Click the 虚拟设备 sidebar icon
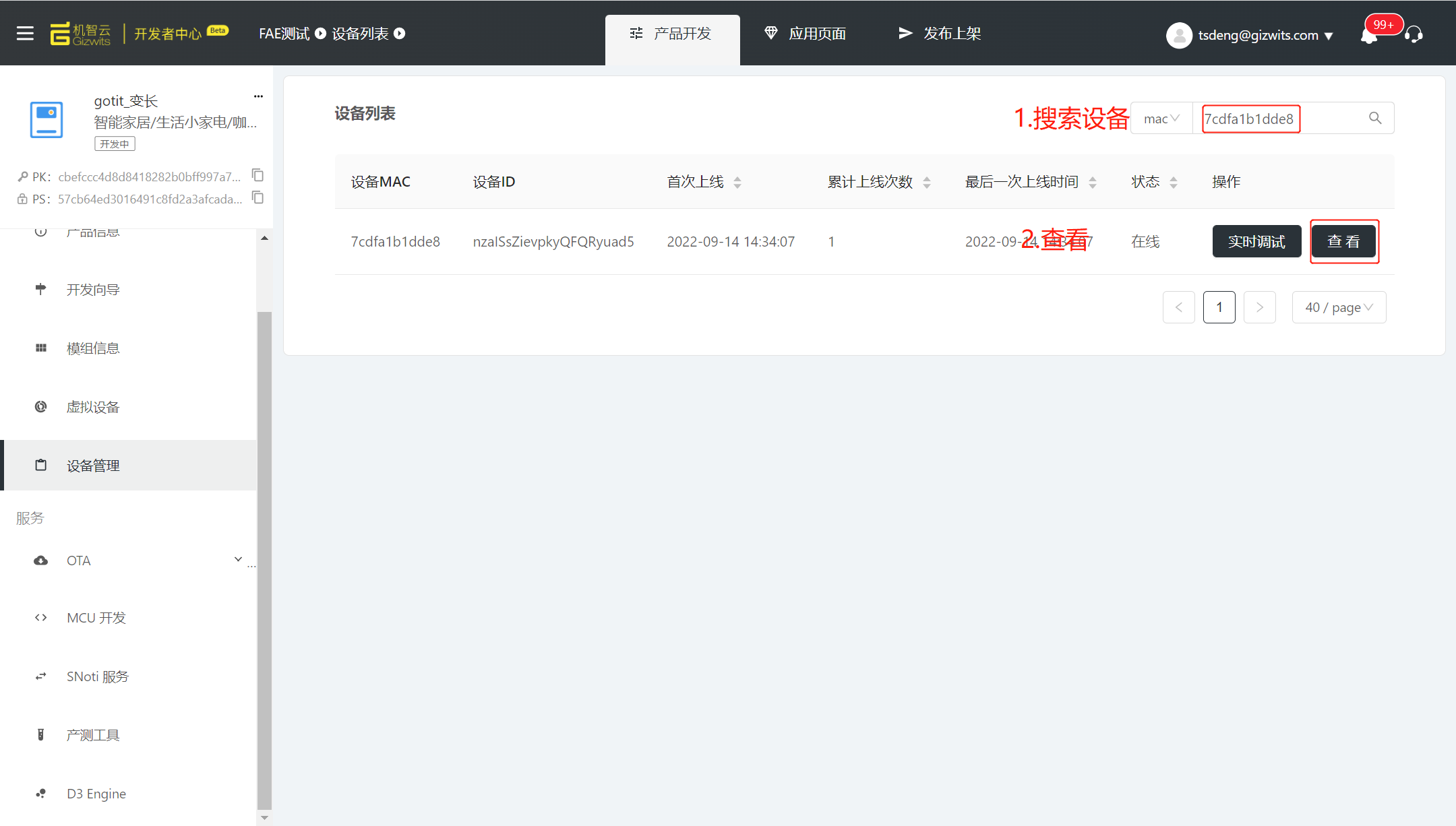The height and width of the screenshot is (826, 1456). (x=40, y=406)
